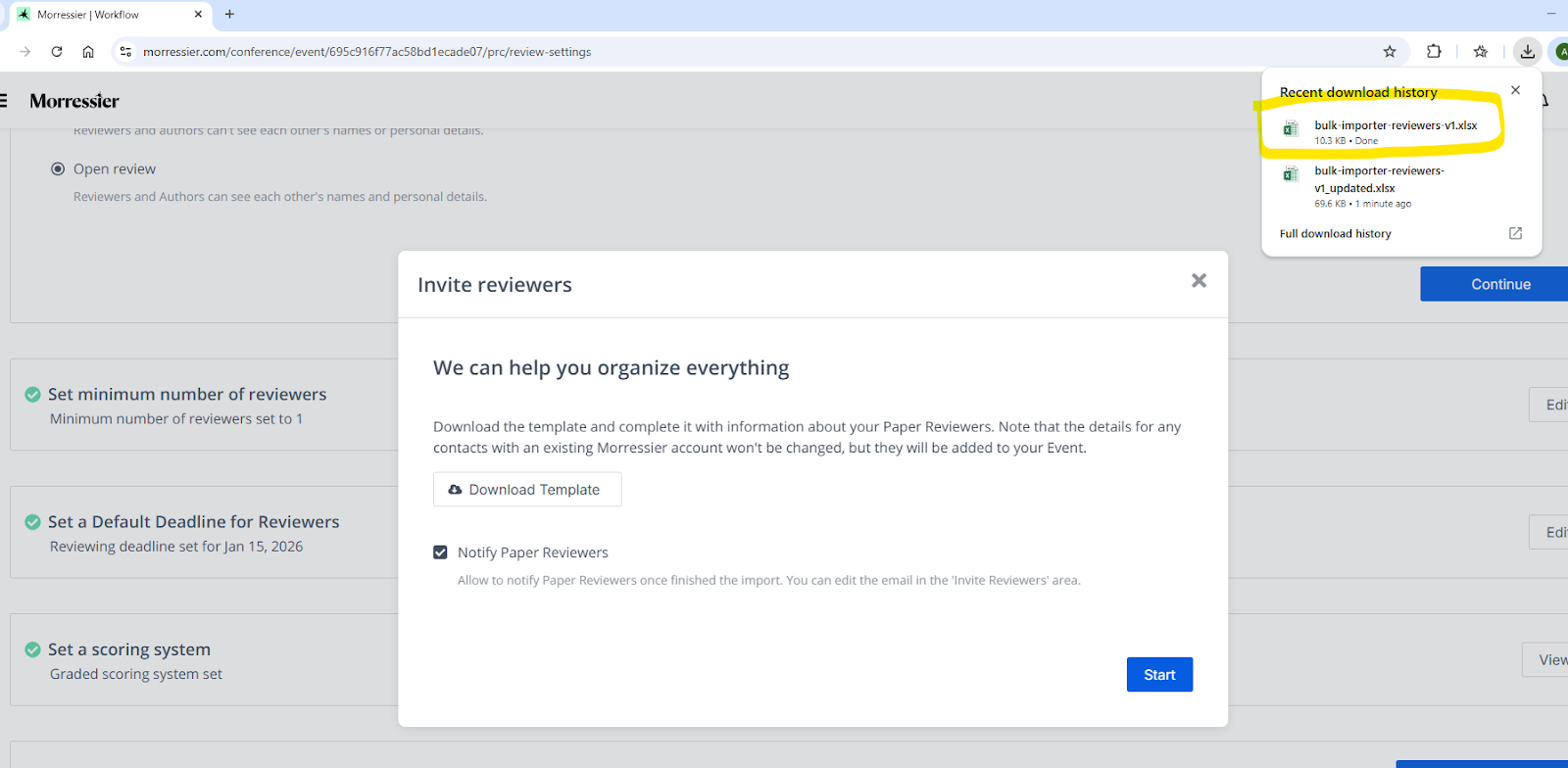This screenshot has height=768, width=1568.
Task: Select the Open review radio button
Action: tap(58, 169)
